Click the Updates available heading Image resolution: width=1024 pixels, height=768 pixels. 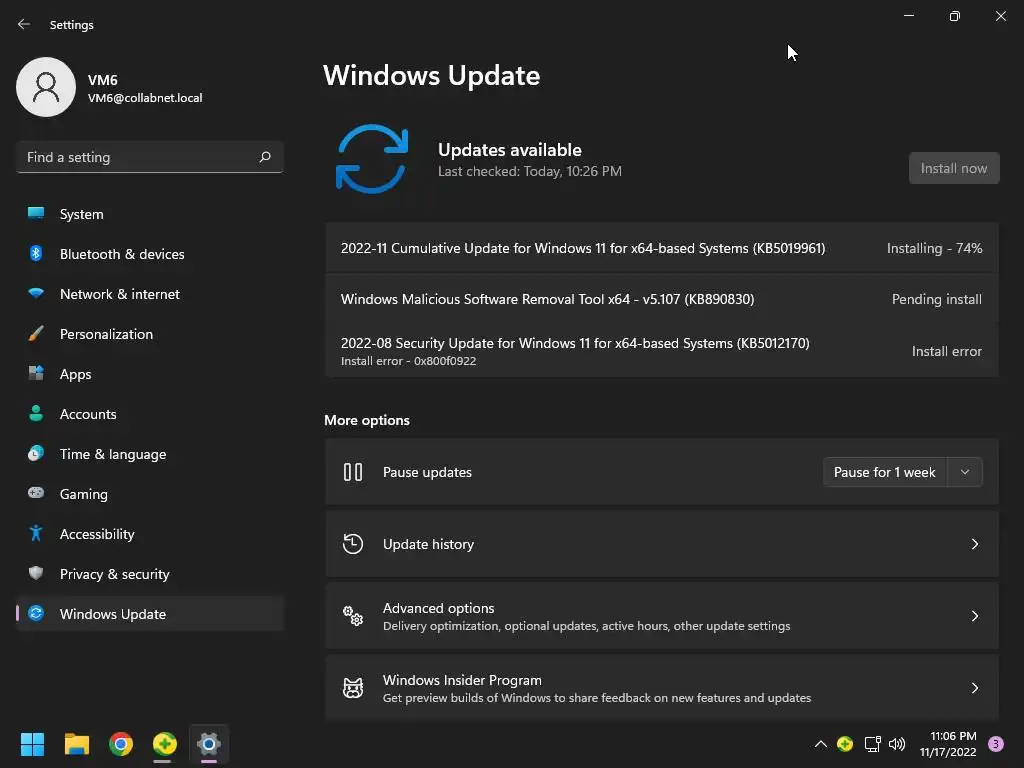509,150
